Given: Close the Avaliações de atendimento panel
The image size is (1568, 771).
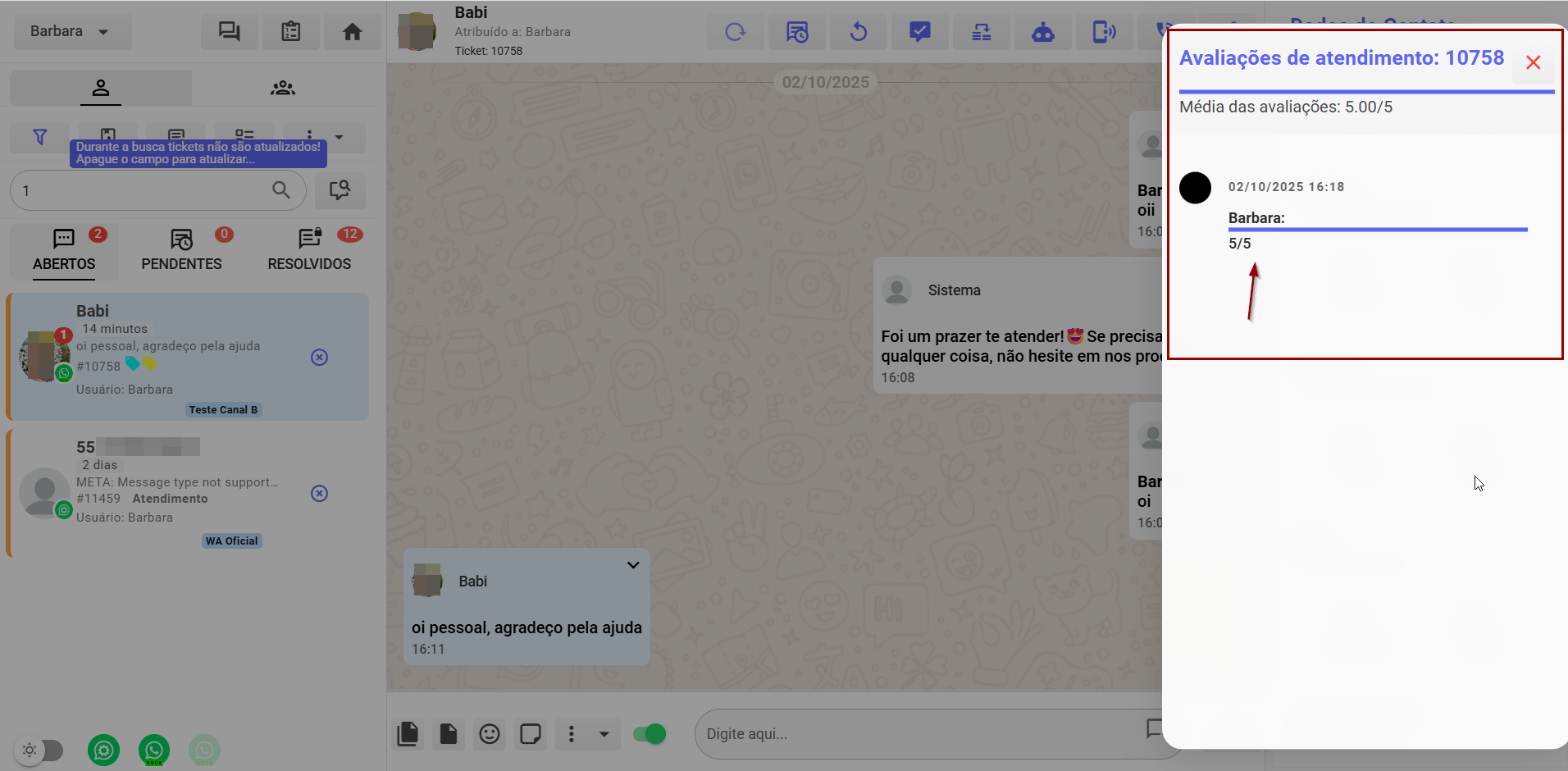Looking at the screenshot, I should coord(1533,62).
